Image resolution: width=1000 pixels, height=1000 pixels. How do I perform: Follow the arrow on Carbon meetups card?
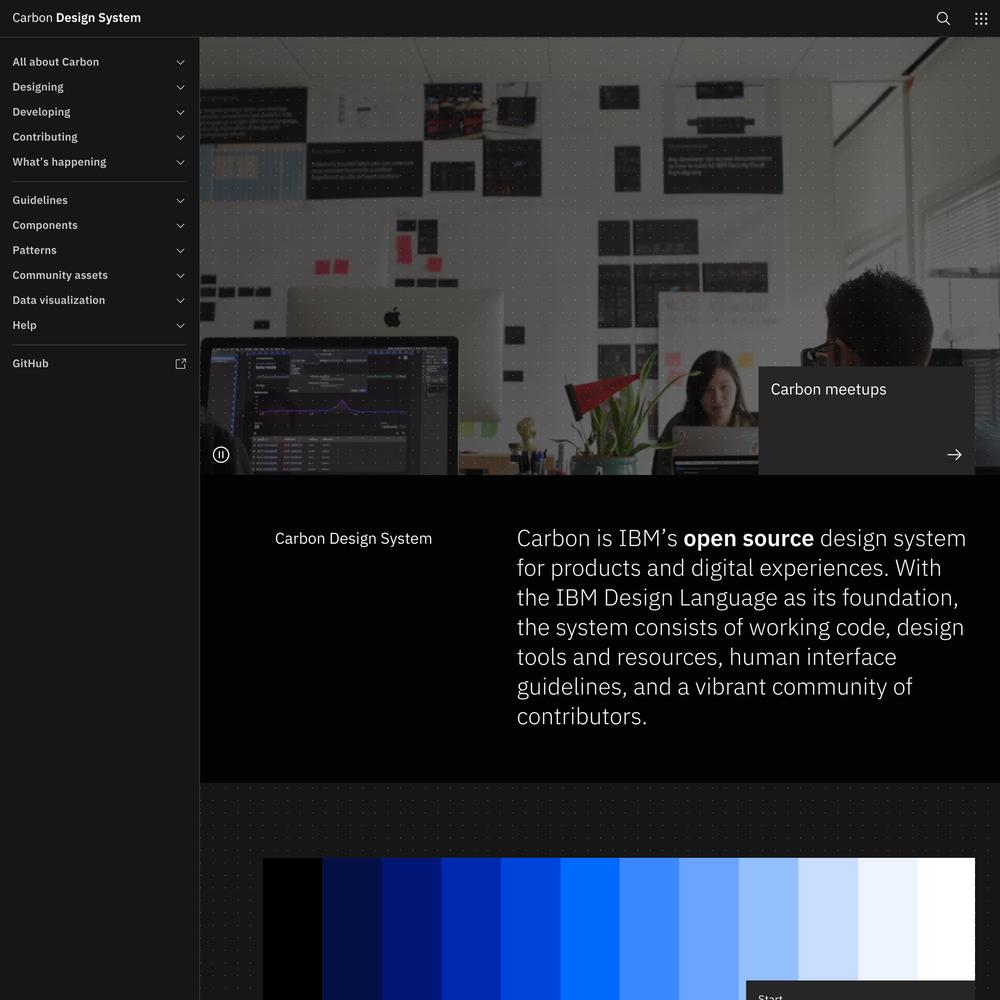pos(954,455)
